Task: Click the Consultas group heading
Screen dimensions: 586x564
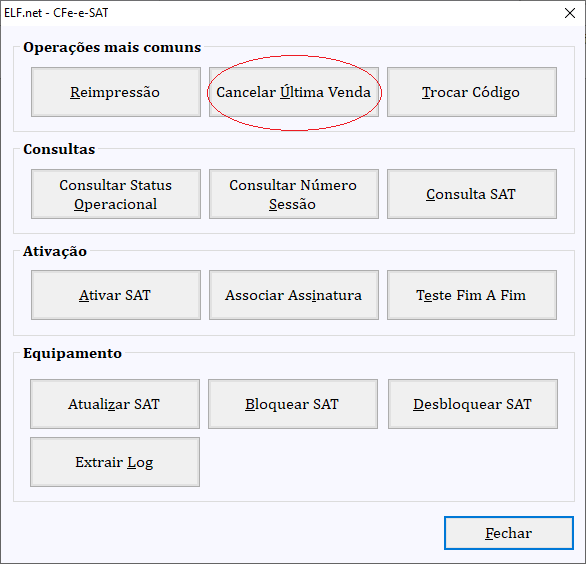Action: 59,149
